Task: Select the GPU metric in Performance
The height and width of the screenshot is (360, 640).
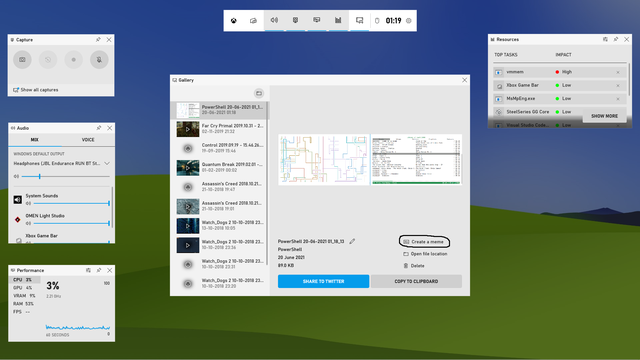Action: click(24, 288)
